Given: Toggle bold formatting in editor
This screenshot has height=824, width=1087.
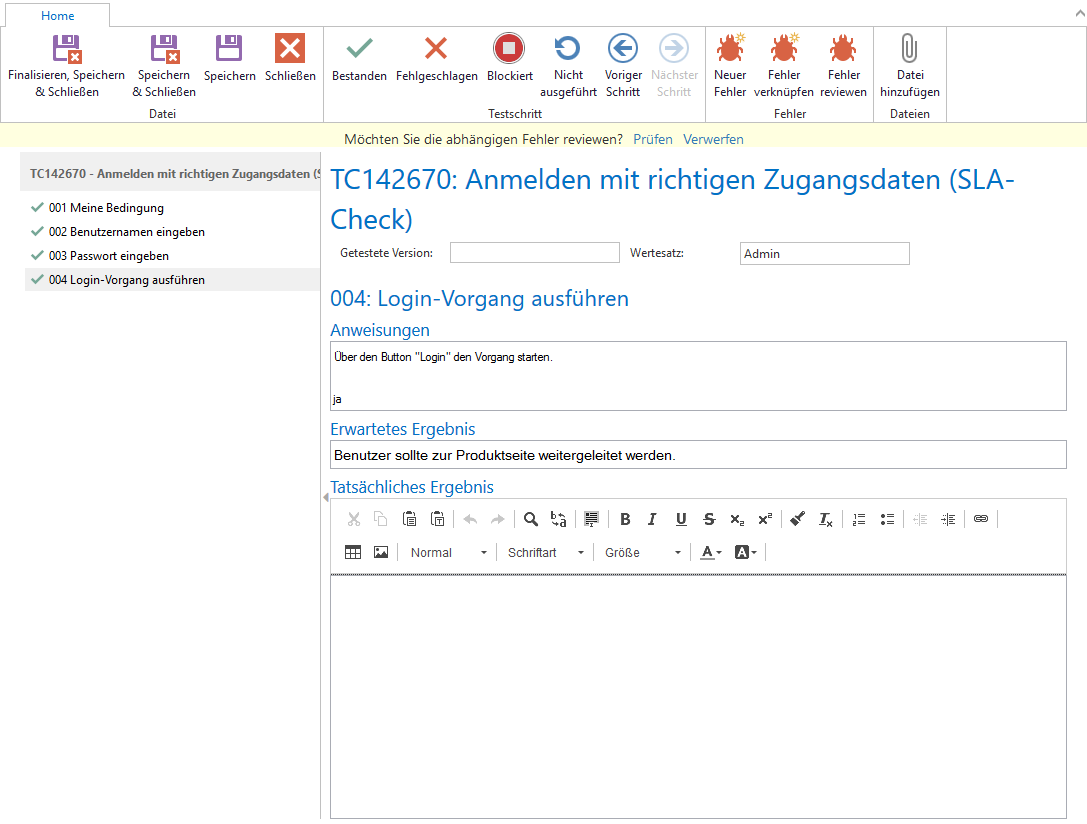Looking at the screenshot, I should 625,519.
